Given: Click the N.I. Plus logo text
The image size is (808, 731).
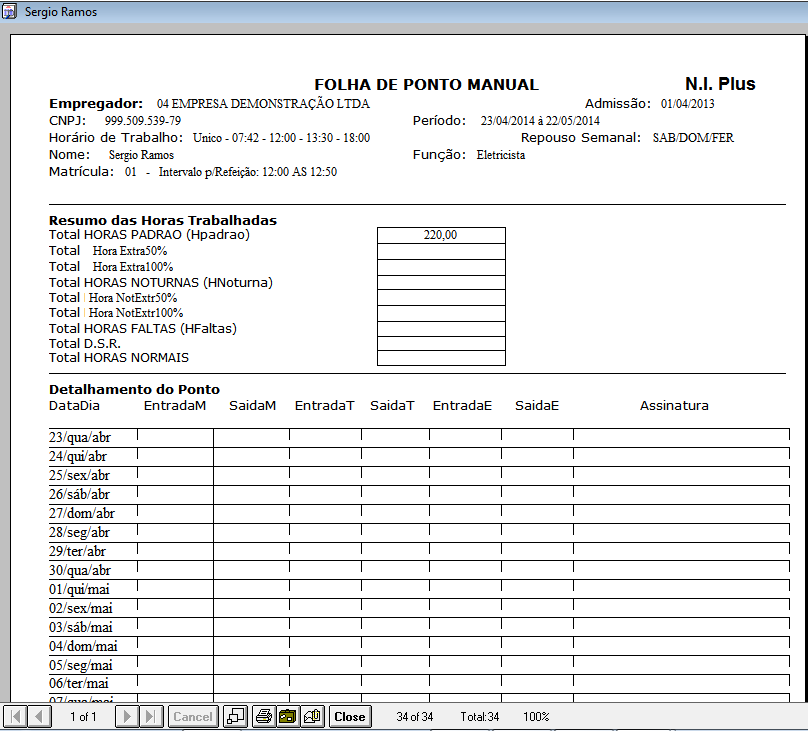Looking at the screenshot, I should 720,83.
